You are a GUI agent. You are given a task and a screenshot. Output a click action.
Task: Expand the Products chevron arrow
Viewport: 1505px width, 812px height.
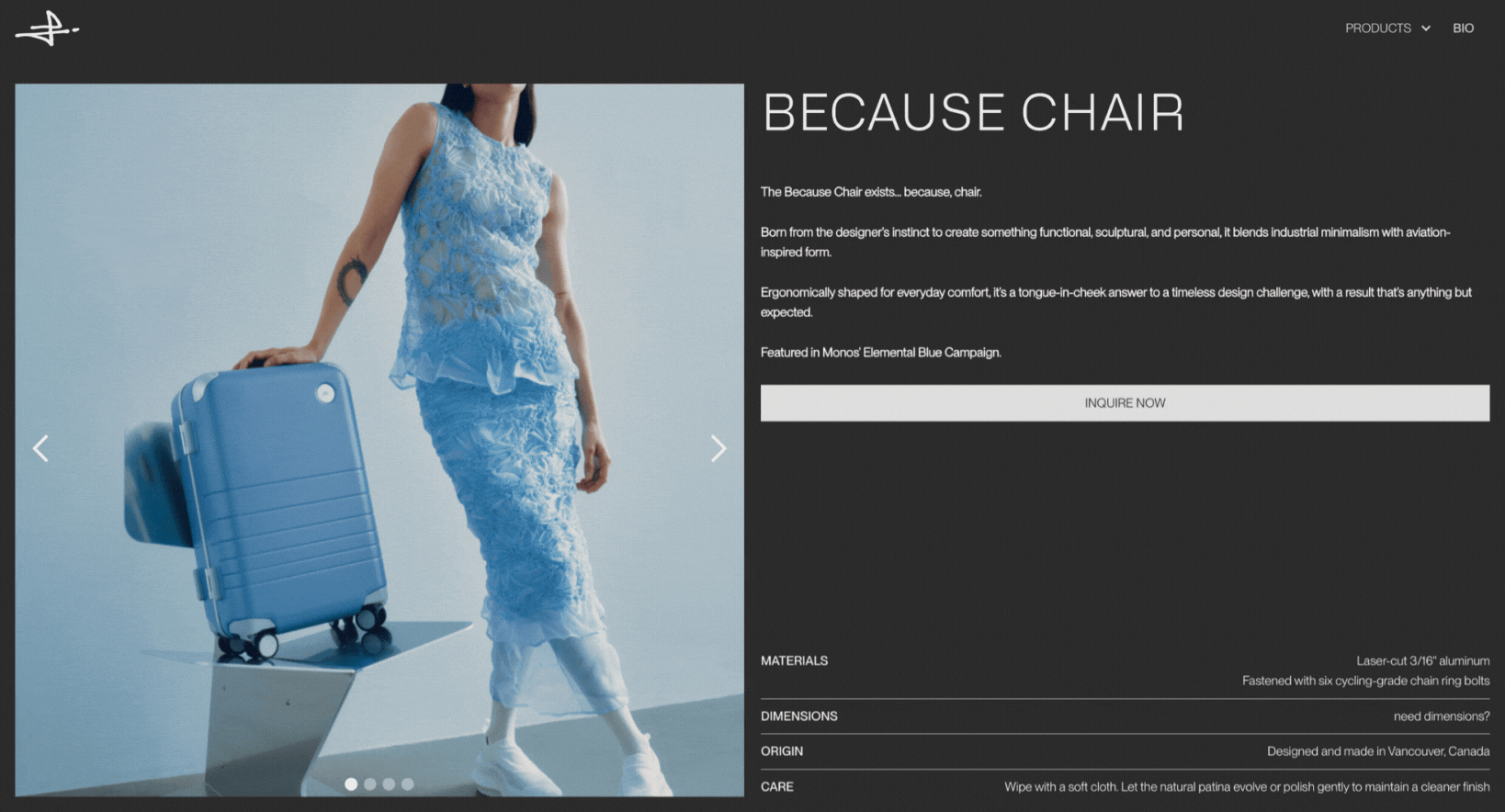point(1426,28)
